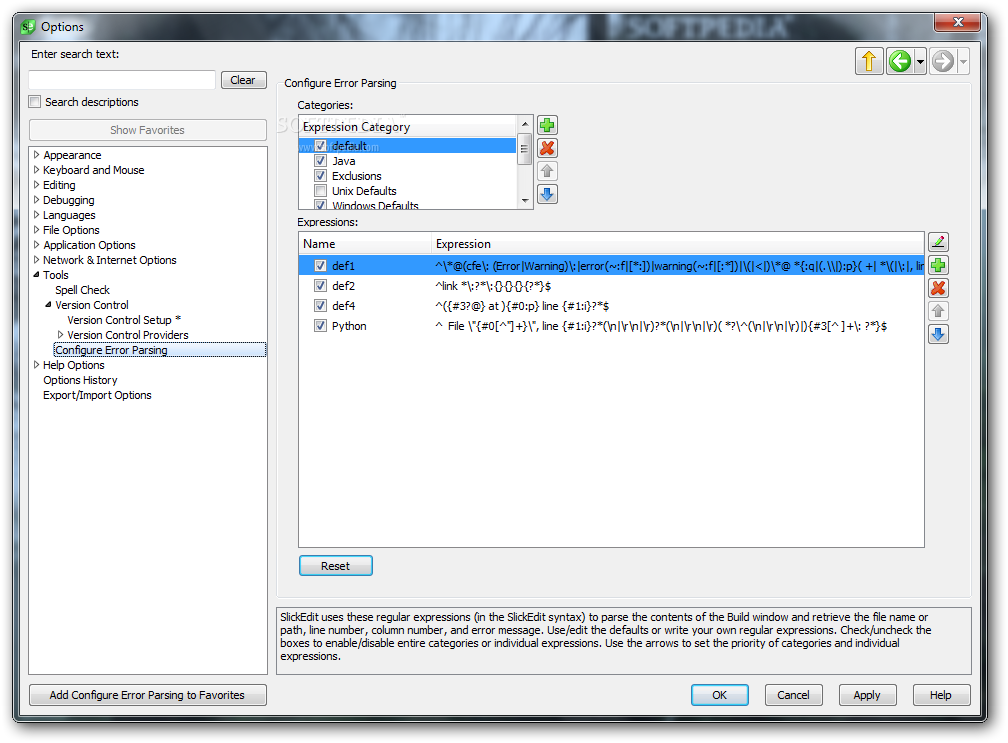Click the yellow up-arrow navigation icon
This screenshot has height=743, width=1008.
pos(869,62)
